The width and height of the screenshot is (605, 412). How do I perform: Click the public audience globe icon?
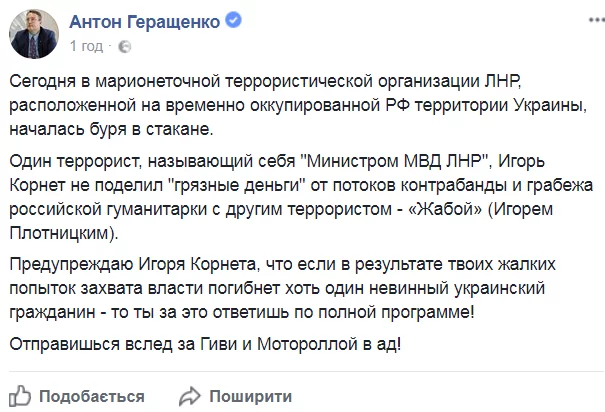coord(123,46)
